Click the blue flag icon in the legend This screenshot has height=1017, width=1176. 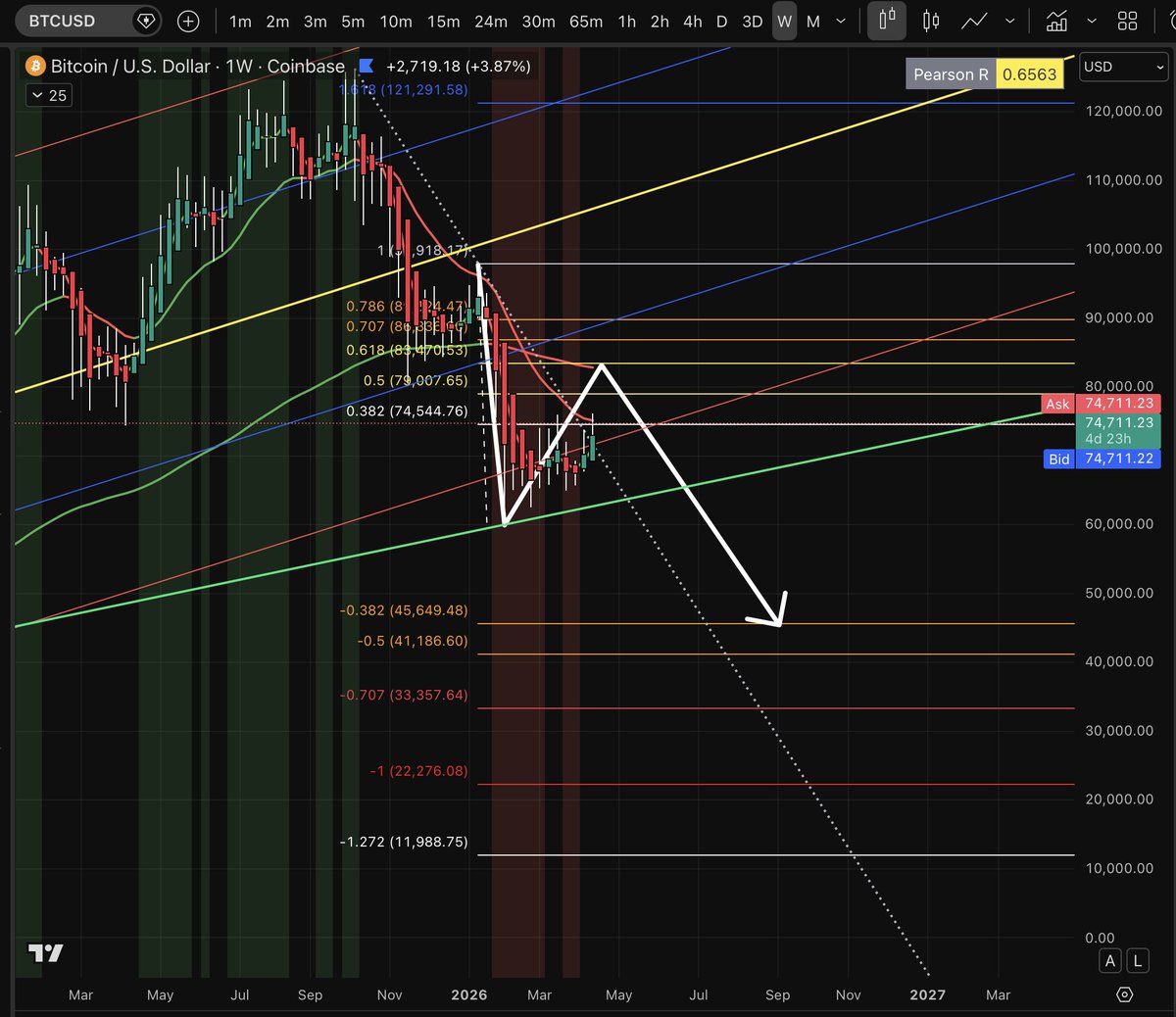(x=366, y=66)
